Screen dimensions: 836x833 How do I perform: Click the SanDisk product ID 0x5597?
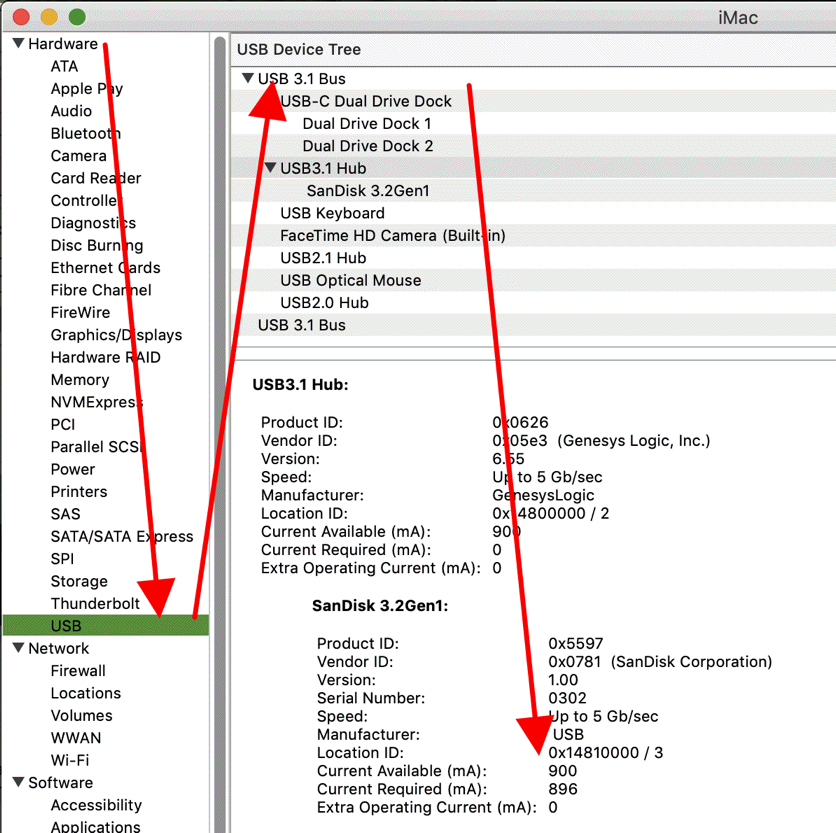[x=576, y=644]
